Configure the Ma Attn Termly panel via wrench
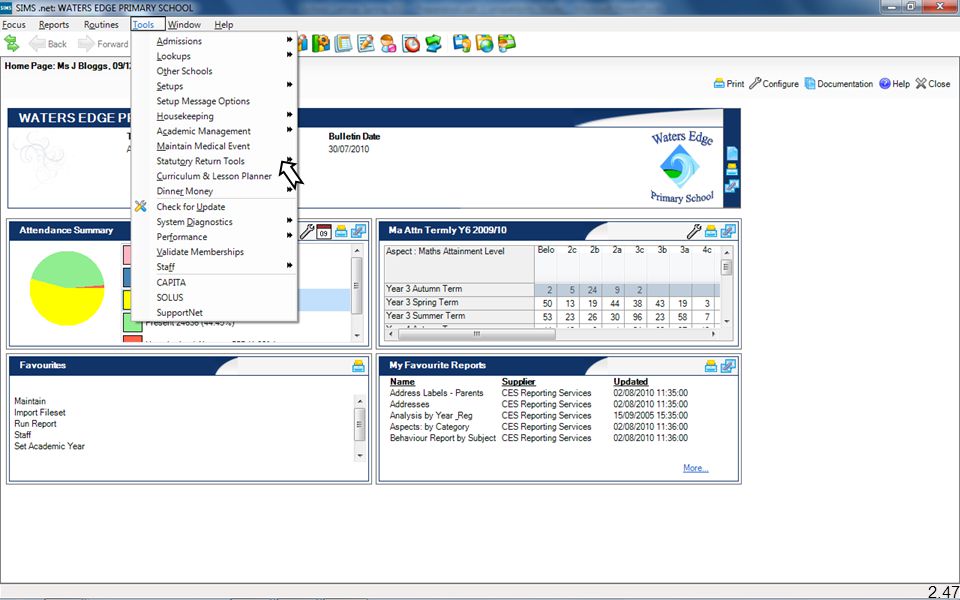The width and height of the screenshot is (960, 600). [694, 231]
